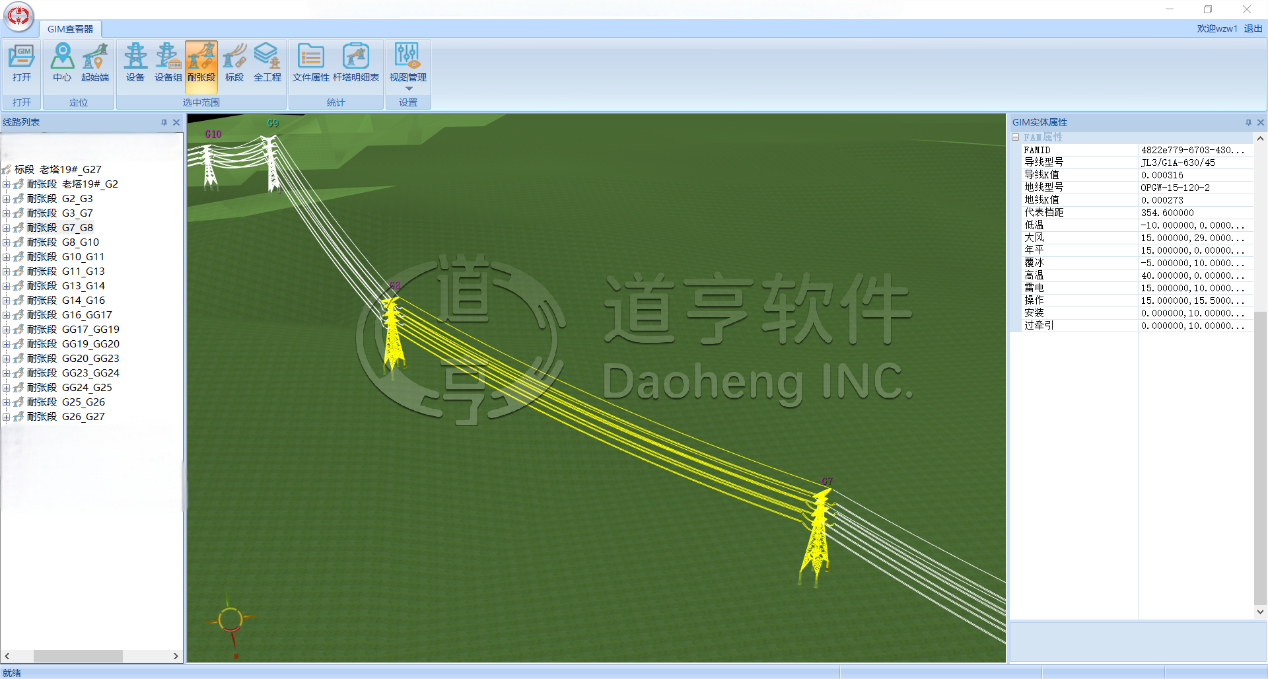This screenshot has width=1268, height=679.
Task: Click the property panel scroll-down arrow
Action: coord(1260,611)
